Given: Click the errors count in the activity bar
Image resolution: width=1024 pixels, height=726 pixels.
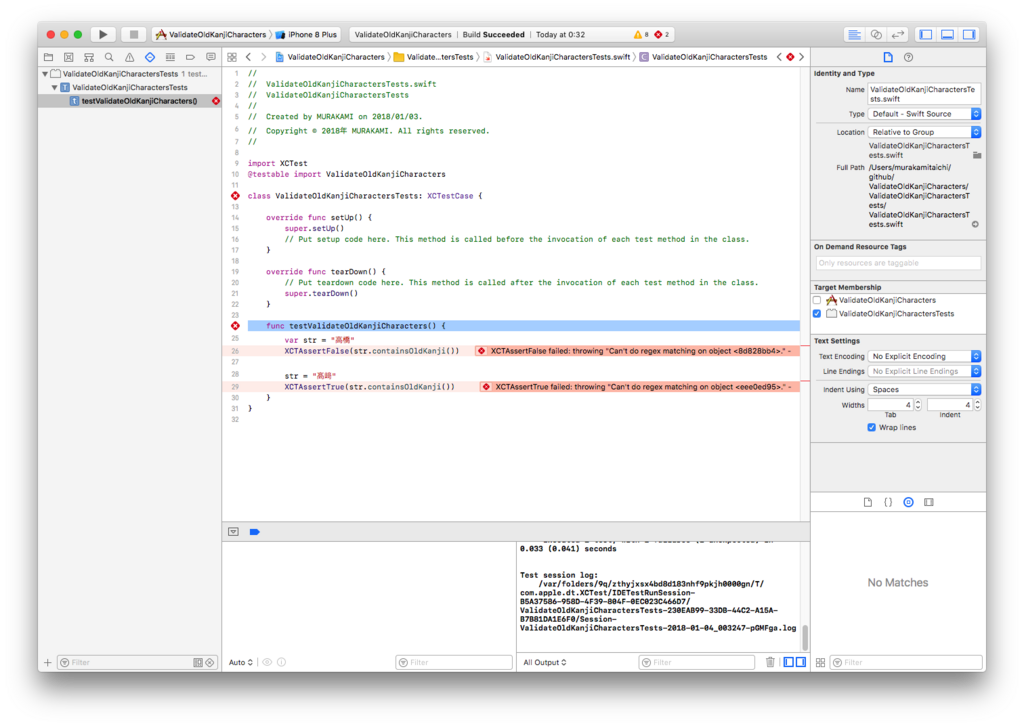Looking at the screenshot, I should click(662, 35).
